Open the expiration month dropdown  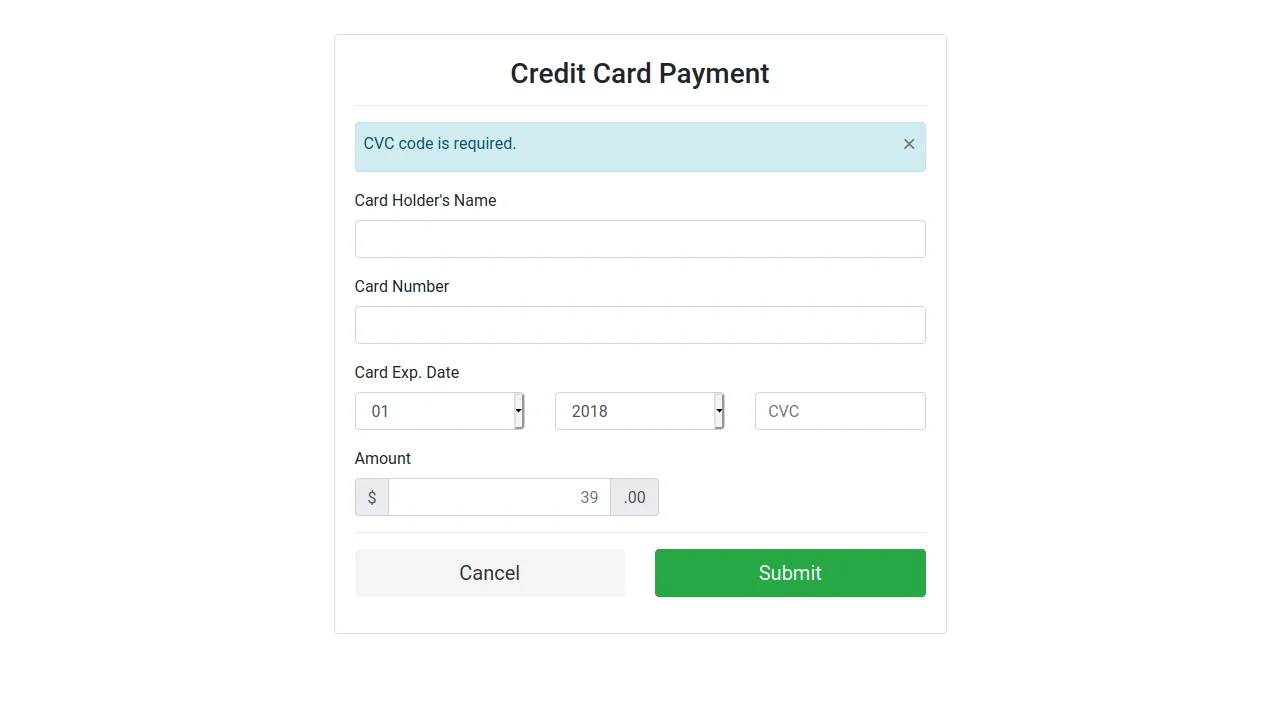tap(440, 411)
